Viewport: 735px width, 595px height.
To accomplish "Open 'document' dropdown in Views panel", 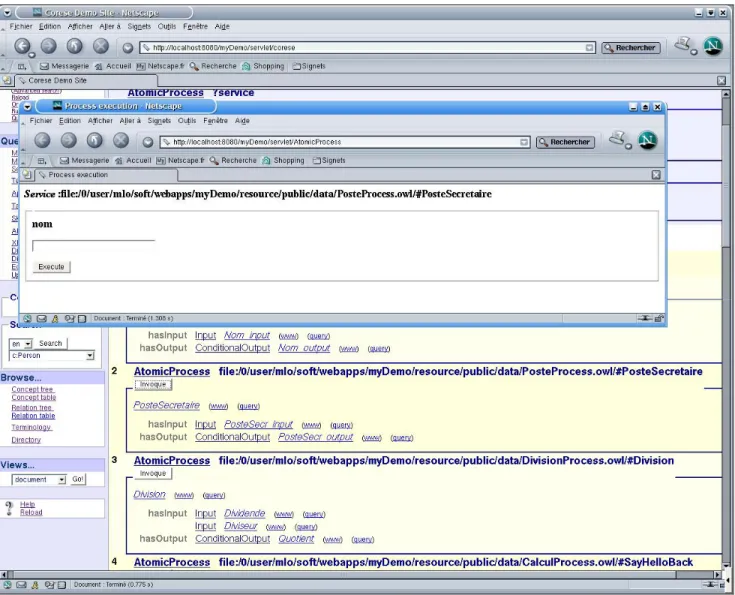I will pyautogui.click(x=62, y=480).
